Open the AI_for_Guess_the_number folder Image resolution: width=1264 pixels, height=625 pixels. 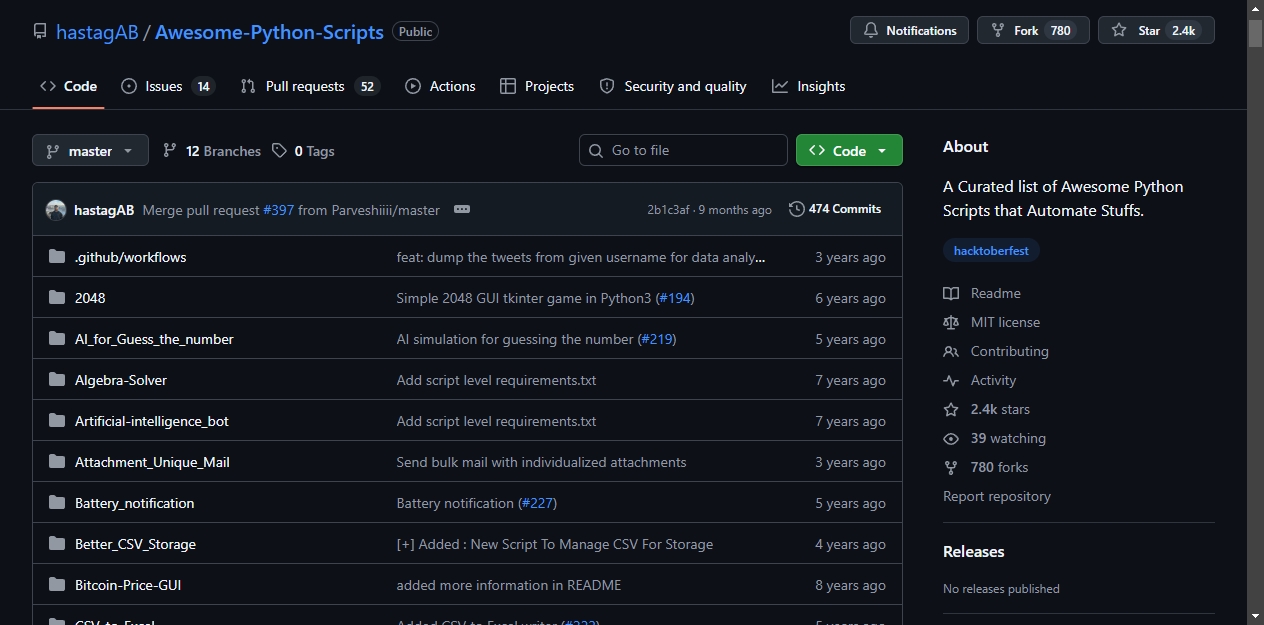point(154,339)
